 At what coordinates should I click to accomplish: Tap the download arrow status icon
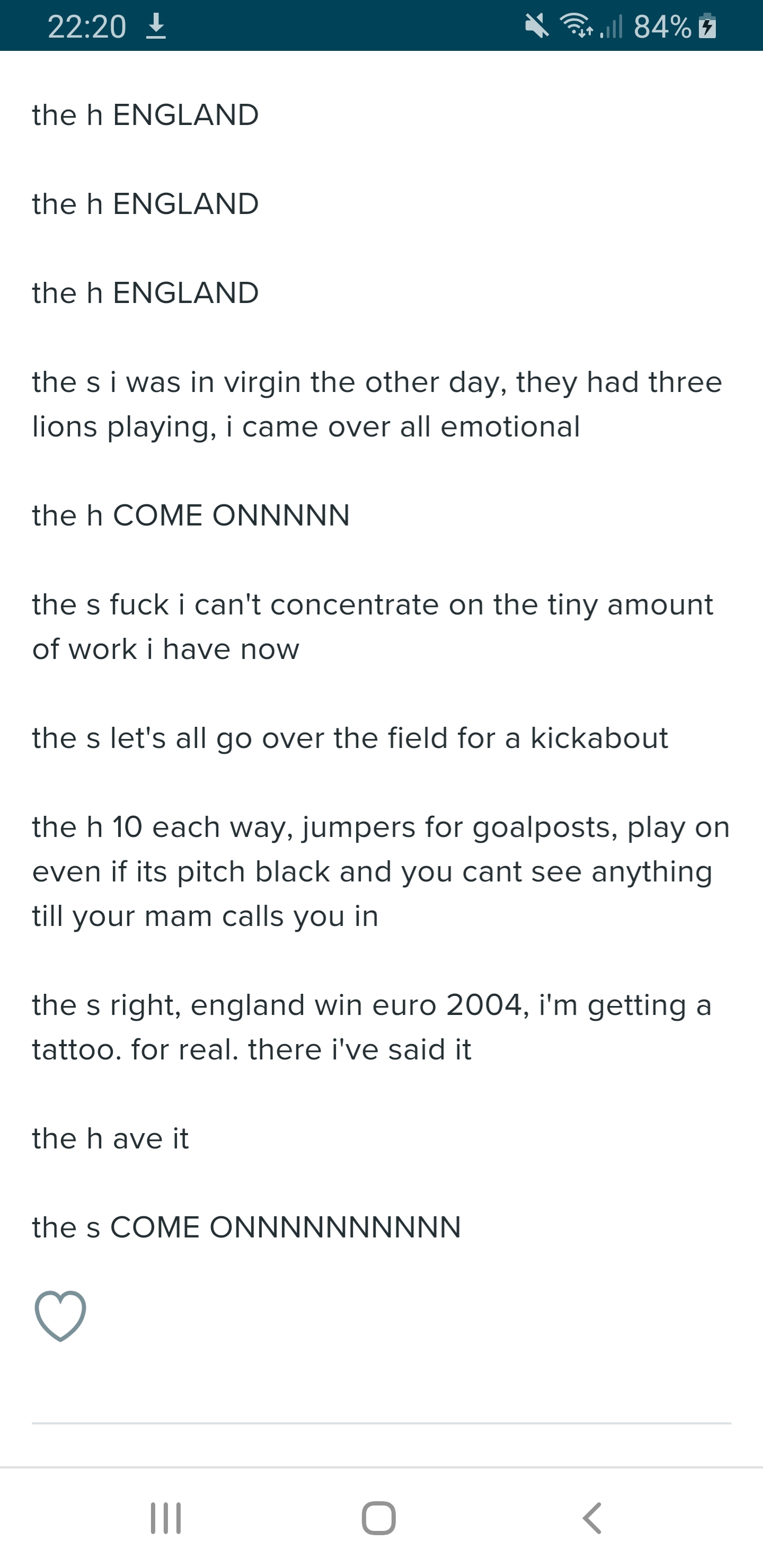pyautogui.click(x=156, y=27)
